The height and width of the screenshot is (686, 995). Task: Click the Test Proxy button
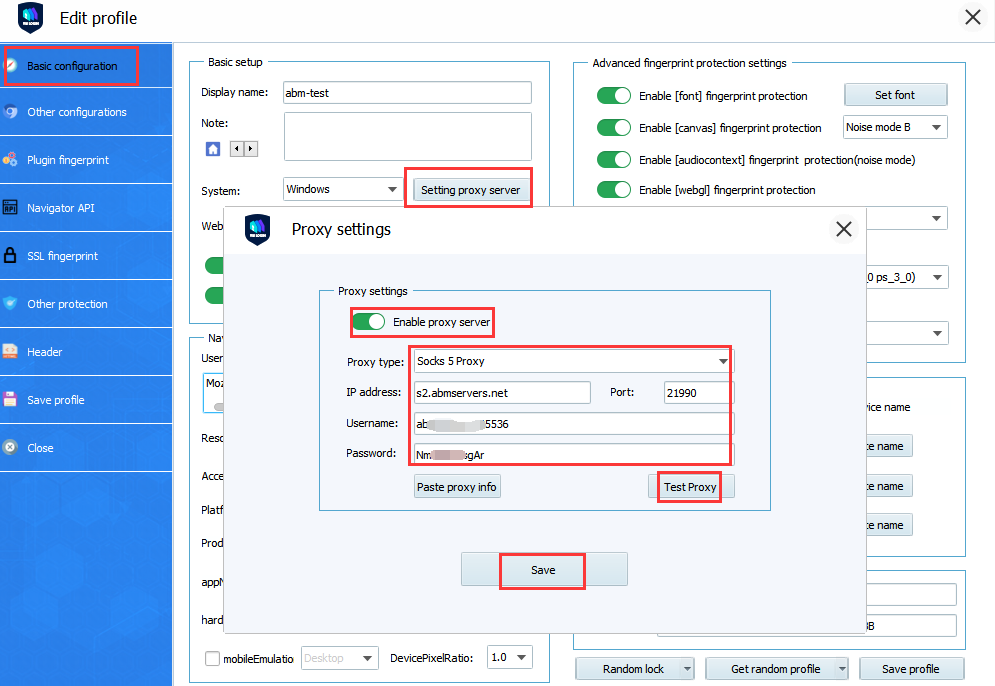690,487
